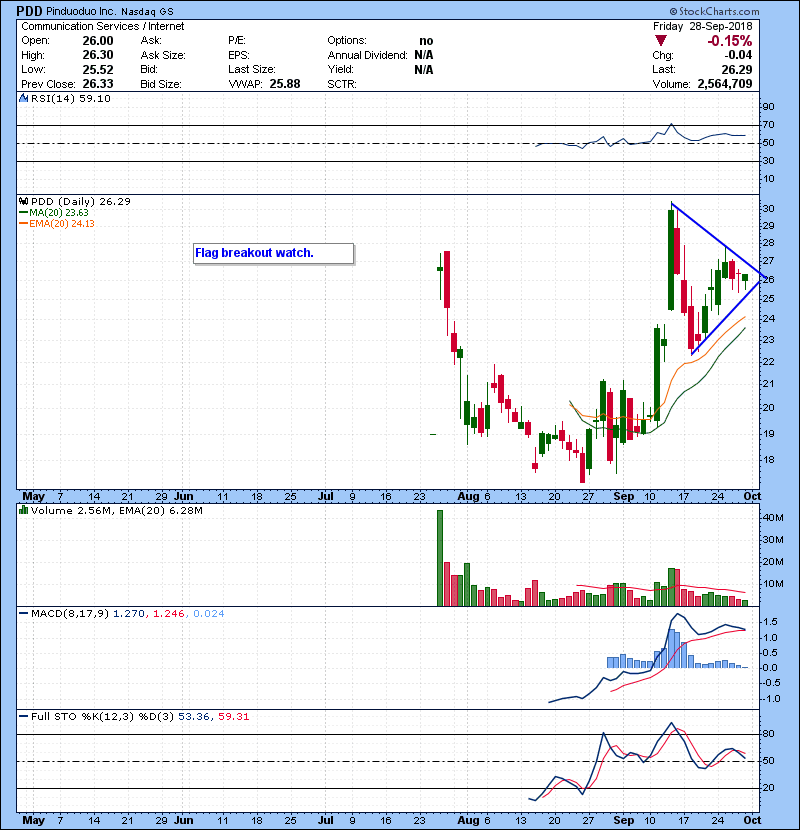
Task: Click the "28" mark on the price scale
Action: 768,242
